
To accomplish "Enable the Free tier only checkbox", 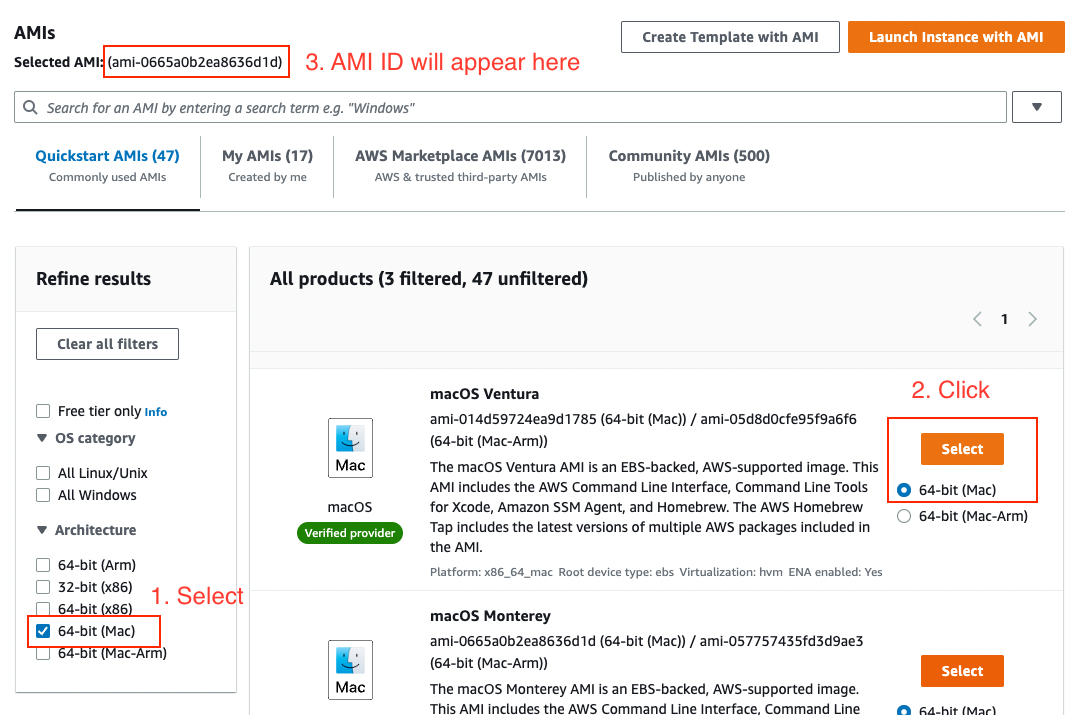I will (43, 411).
